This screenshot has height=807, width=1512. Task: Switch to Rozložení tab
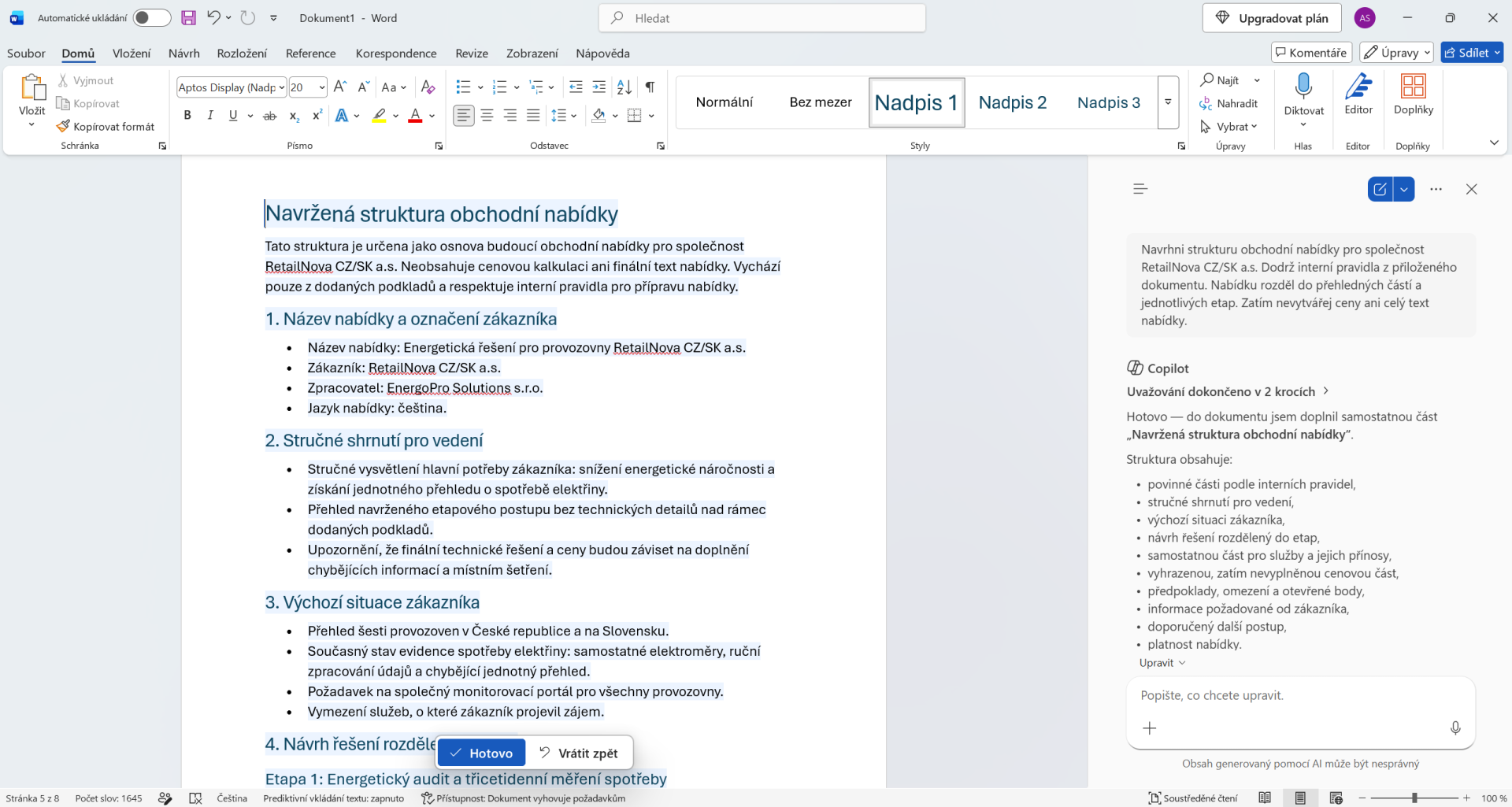point(242,54)
